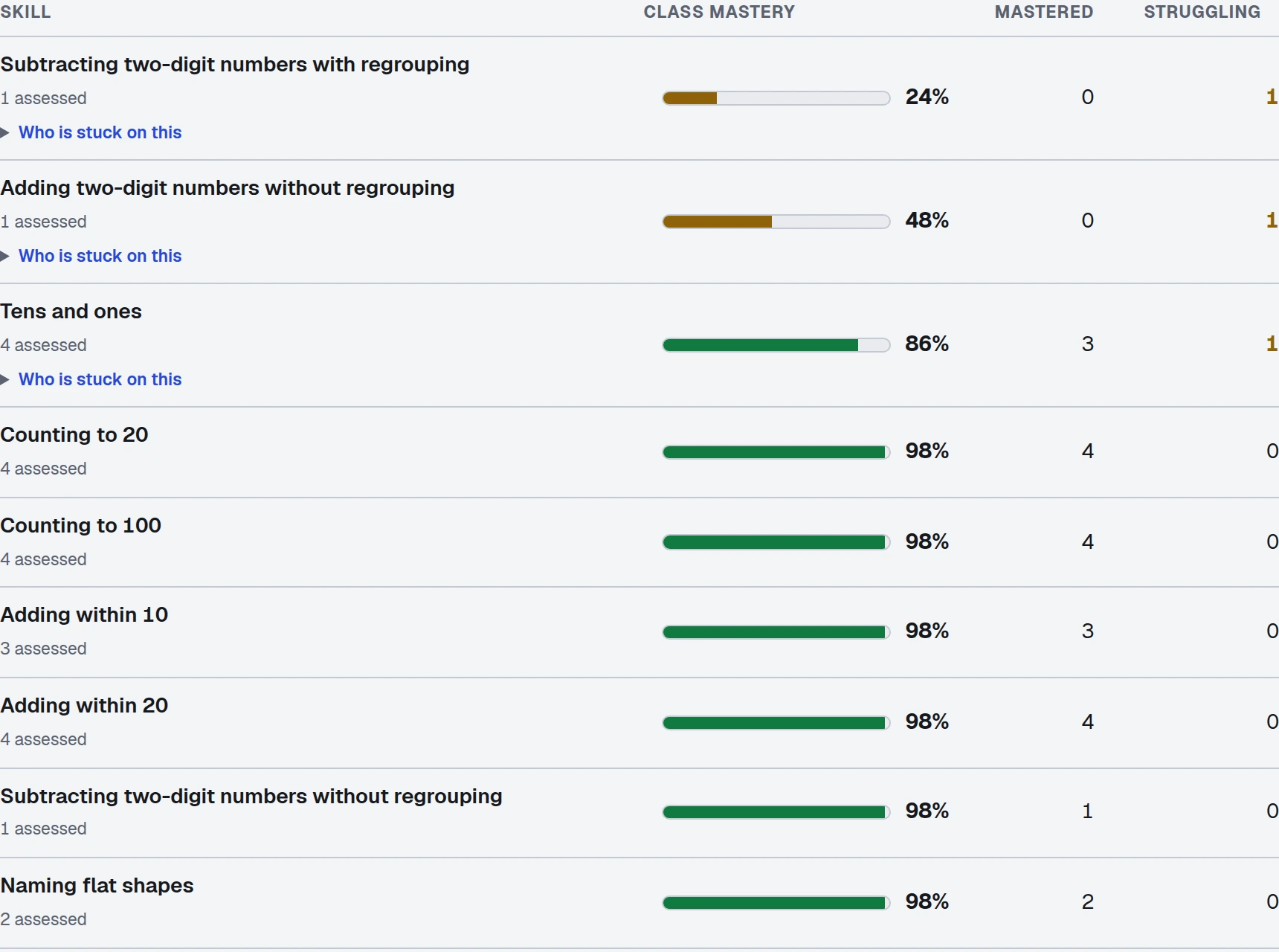Select 'Subtracting two-digit numbers without regrouping' skill title
The image size is (1279, 952).
[251, 797]
